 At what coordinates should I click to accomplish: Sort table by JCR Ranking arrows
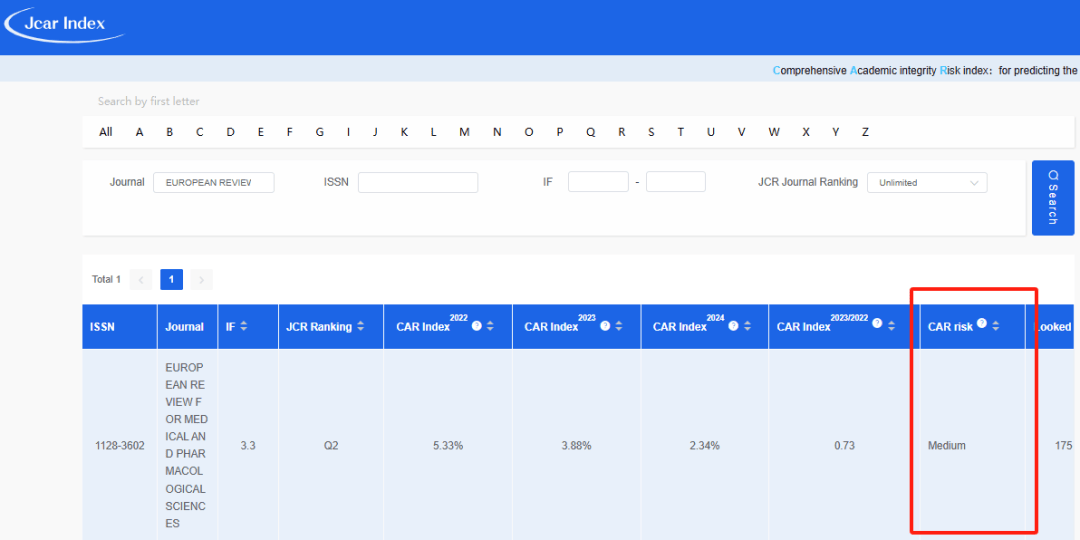(363, 327)
